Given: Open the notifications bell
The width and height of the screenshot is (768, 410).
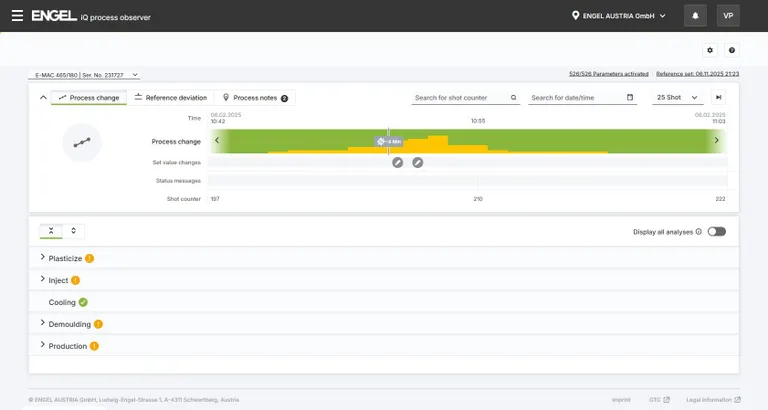Looking at the screenshot, I should coord(695,16).
